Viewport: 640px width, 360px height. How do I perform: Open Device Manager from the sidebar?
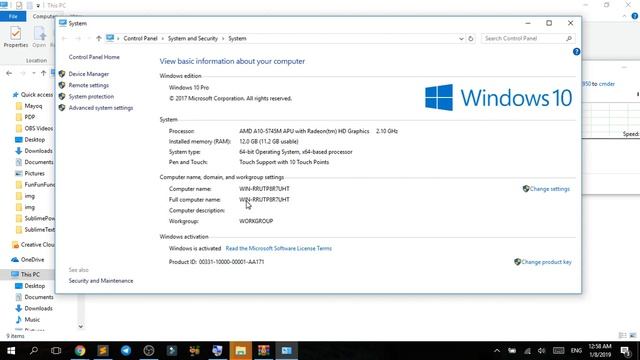pyautogui.click(x=89, y=74)
